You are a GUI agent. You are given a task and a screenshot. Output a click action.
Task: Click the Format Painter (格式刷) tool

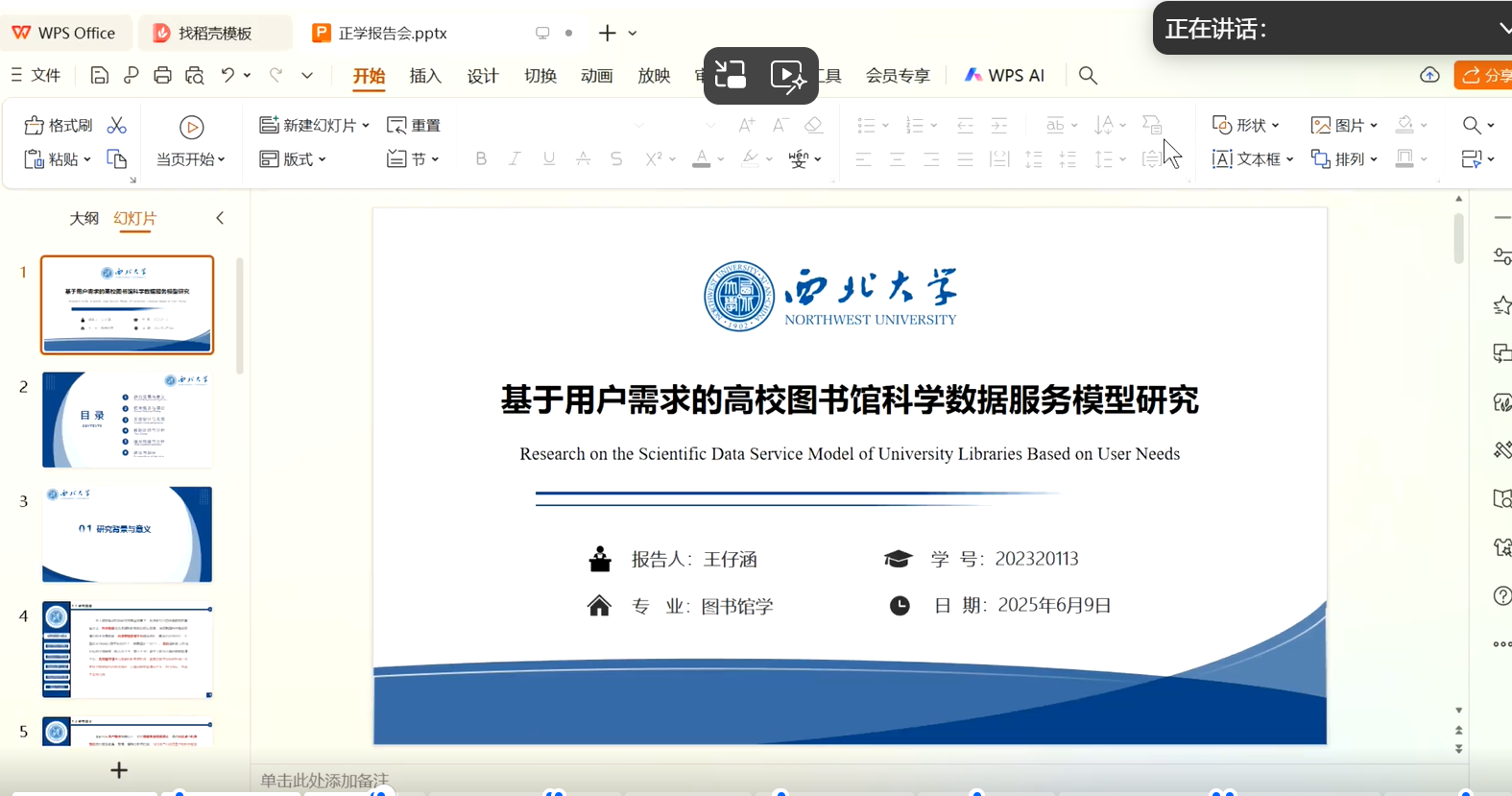pos(59,126)
